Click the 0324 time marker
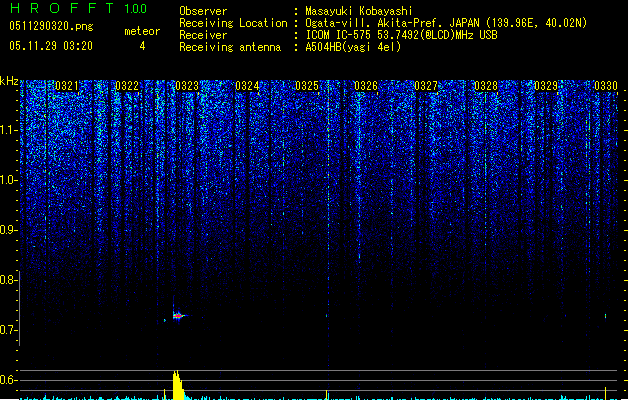The height and width of the screenshot is (400, 629). click(247, 86)
